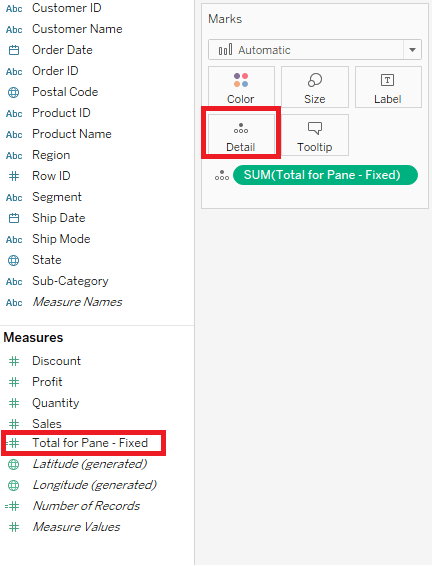The image size is (432, 566).
Task: Click globe icon next to Postal Code
Action: click(x=14, y=92)
